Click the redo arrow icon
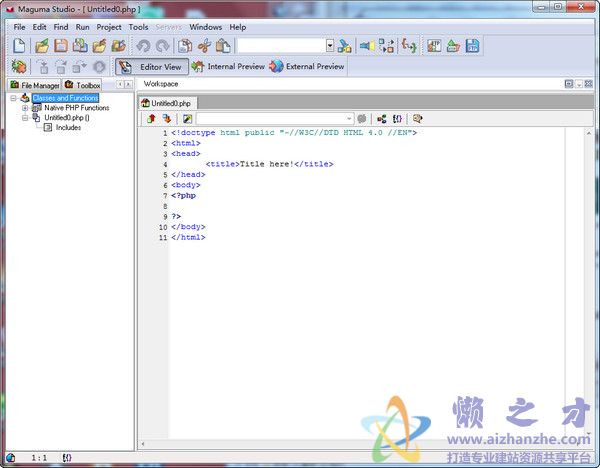The width and height of the screenshot is (600, 468). 163,46
